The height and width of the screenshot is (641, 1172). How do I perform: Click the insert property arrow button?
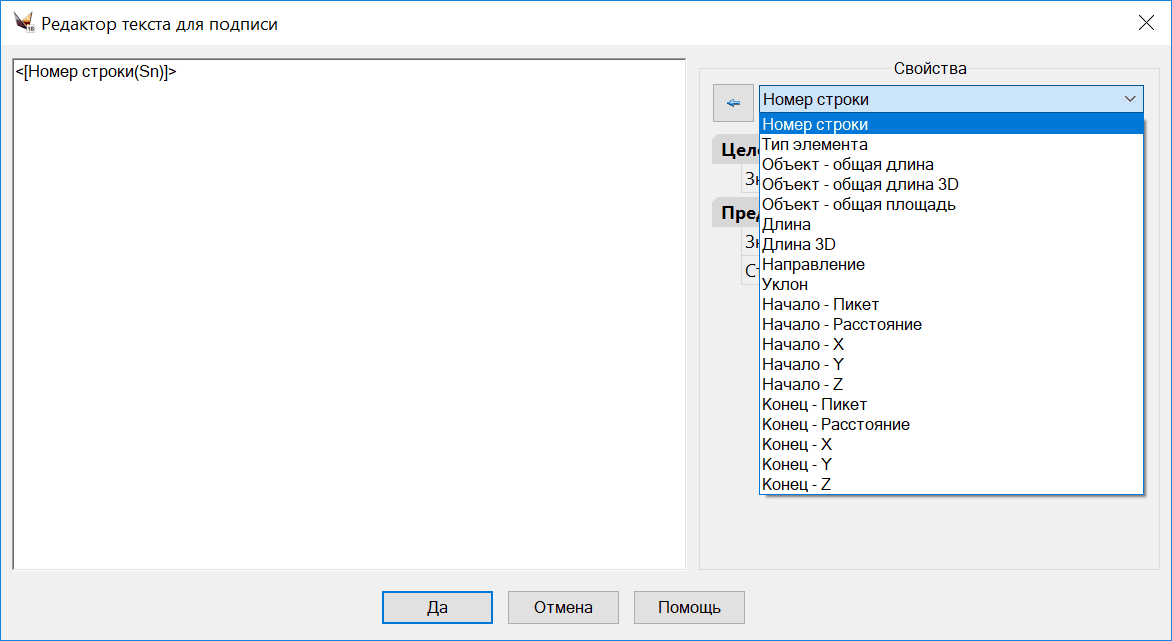(733, 102)
